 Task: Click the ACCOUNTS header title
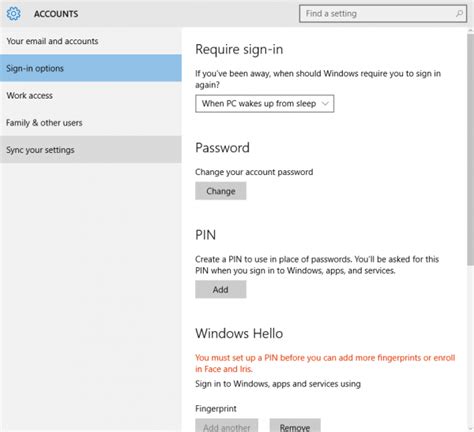pos(56,14)
